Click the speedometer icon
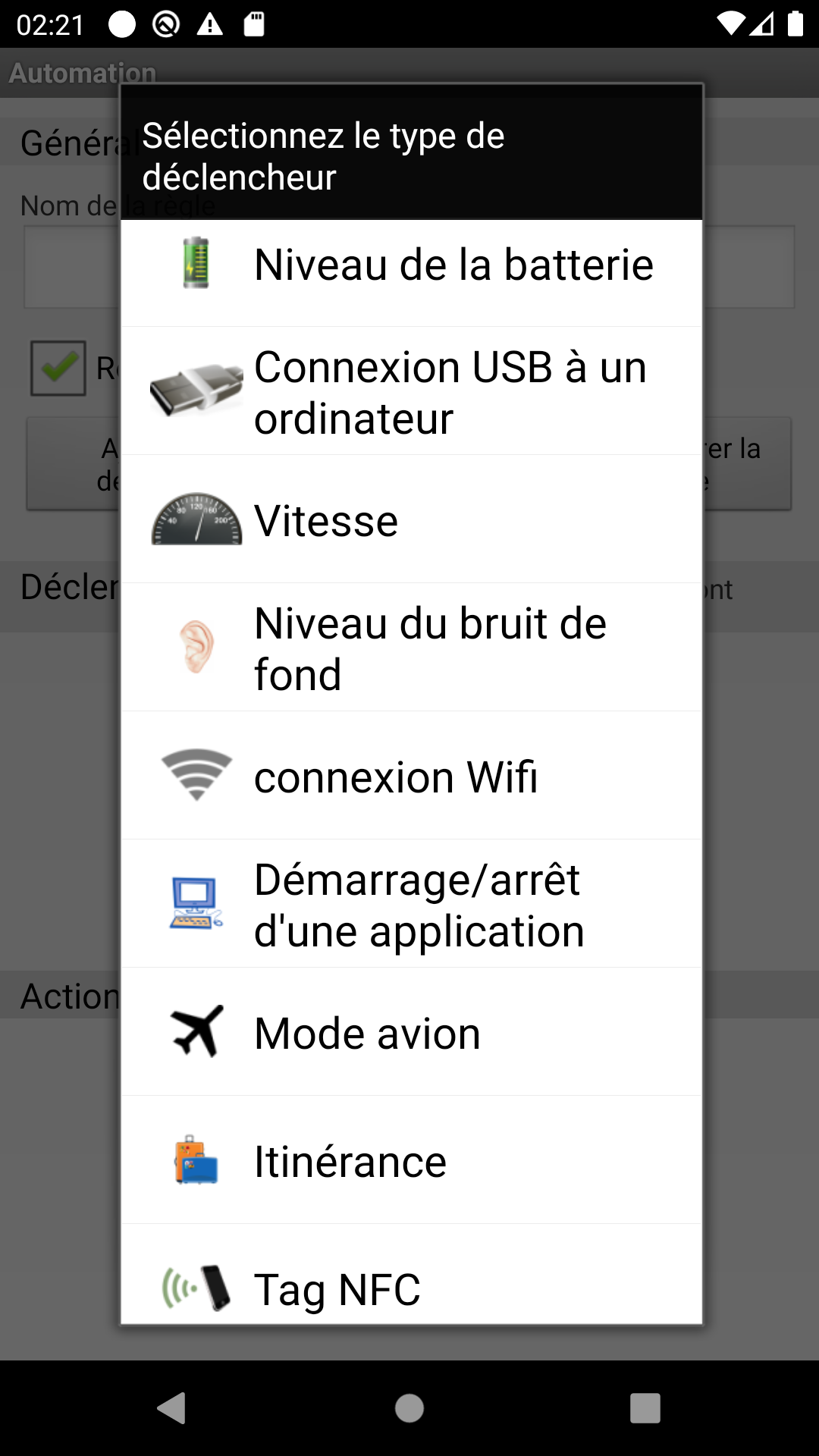 tap(196, 519)
